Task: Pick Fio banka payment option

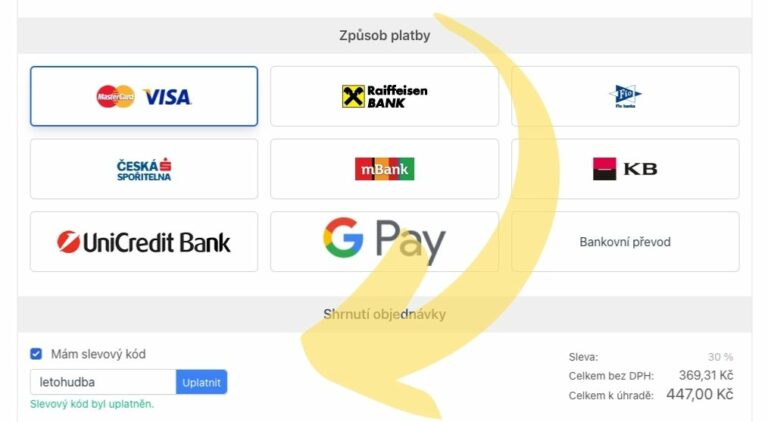Action: 625,96
